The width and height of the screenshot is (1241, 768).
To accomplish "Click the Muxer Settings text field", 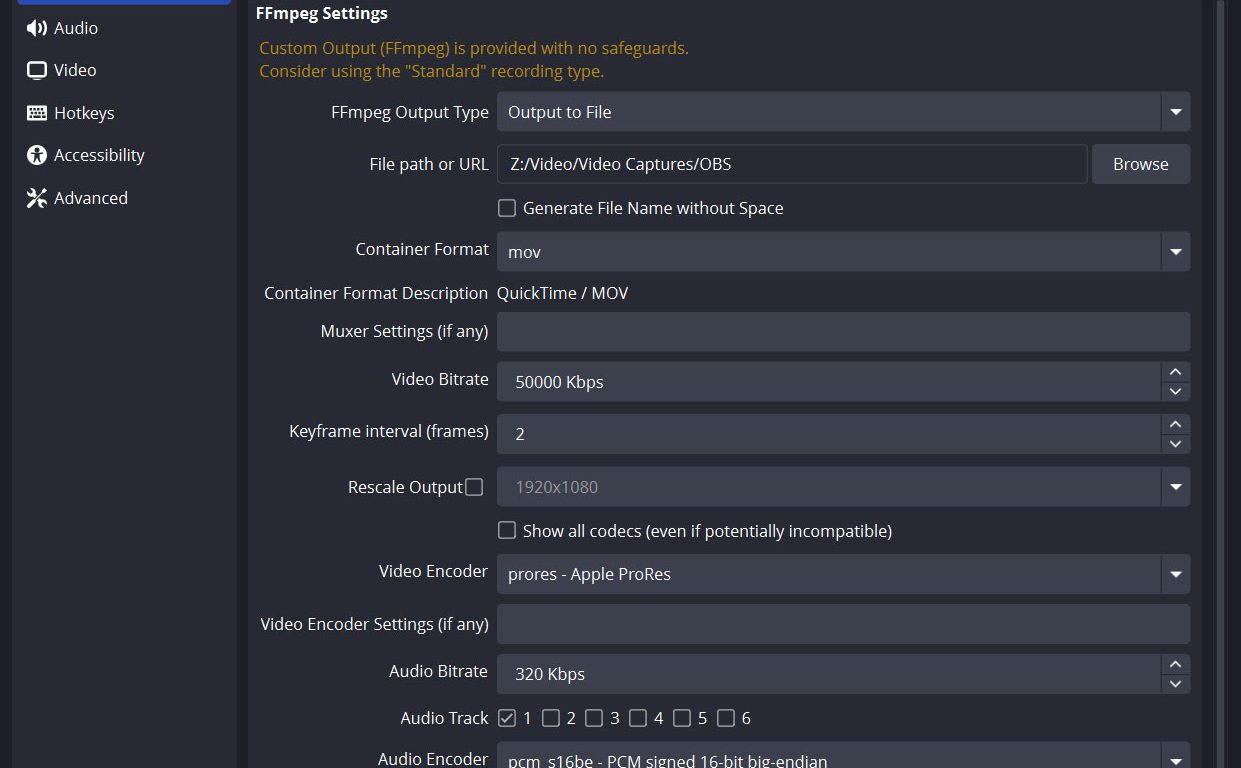I will (x=843, y=331).
